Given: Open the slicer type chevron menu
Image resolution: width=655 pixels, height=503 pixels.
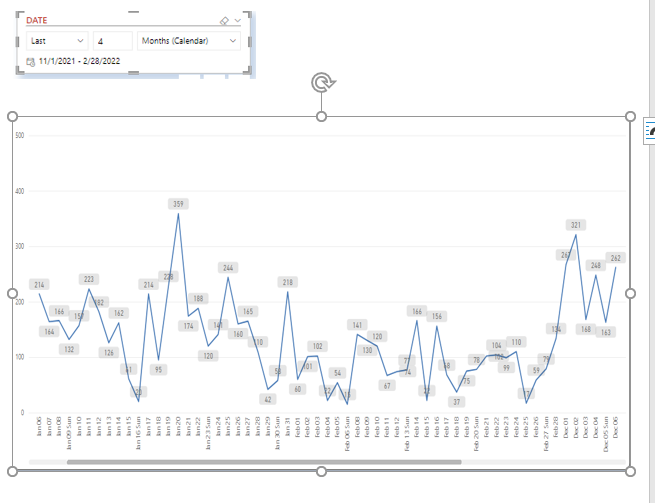Looking at the screenshot, I should point(238,20).
